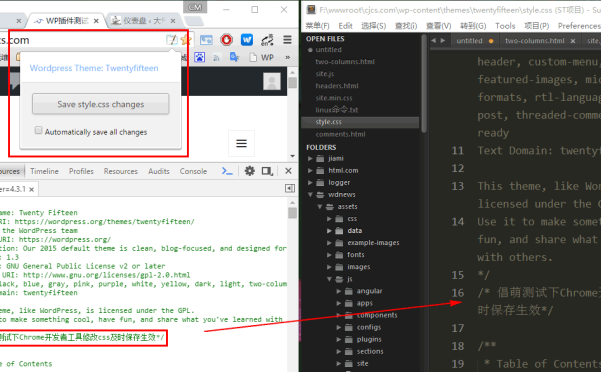The height and width of the screenshot is (372, 601).
Task: Click next tab arrow in Sublime
Action: [443, 41]
